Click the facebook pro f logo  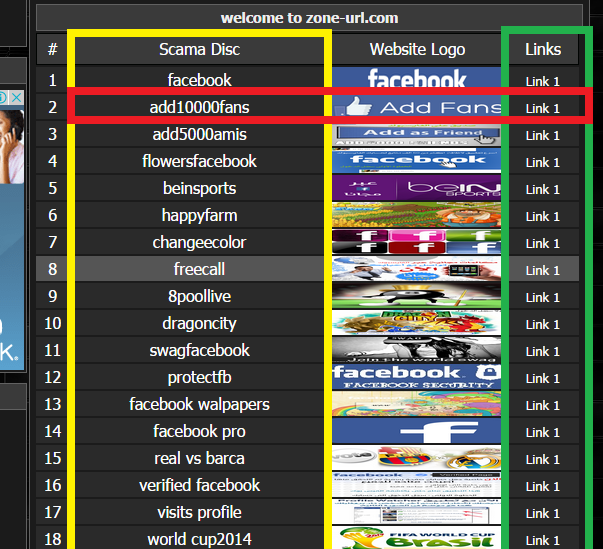(416, 431)
